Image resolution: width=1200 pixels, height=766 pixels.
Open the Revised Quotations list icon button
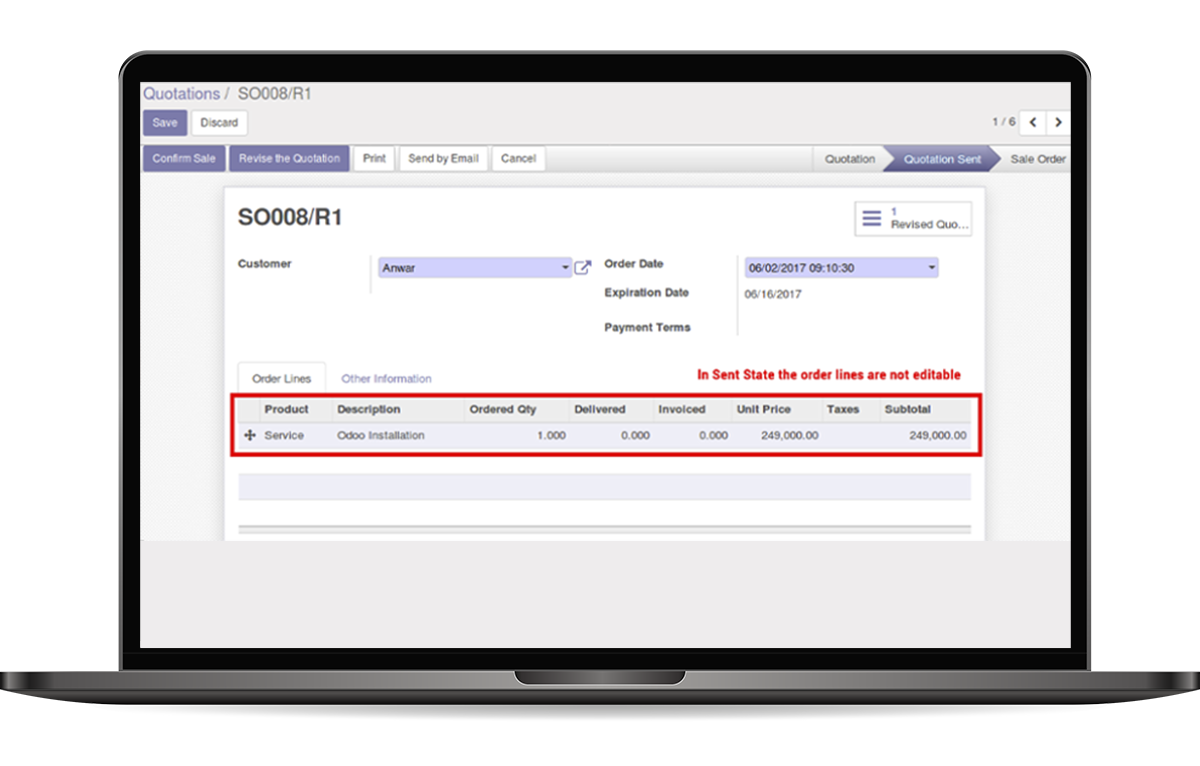click(x=913, y=218)
